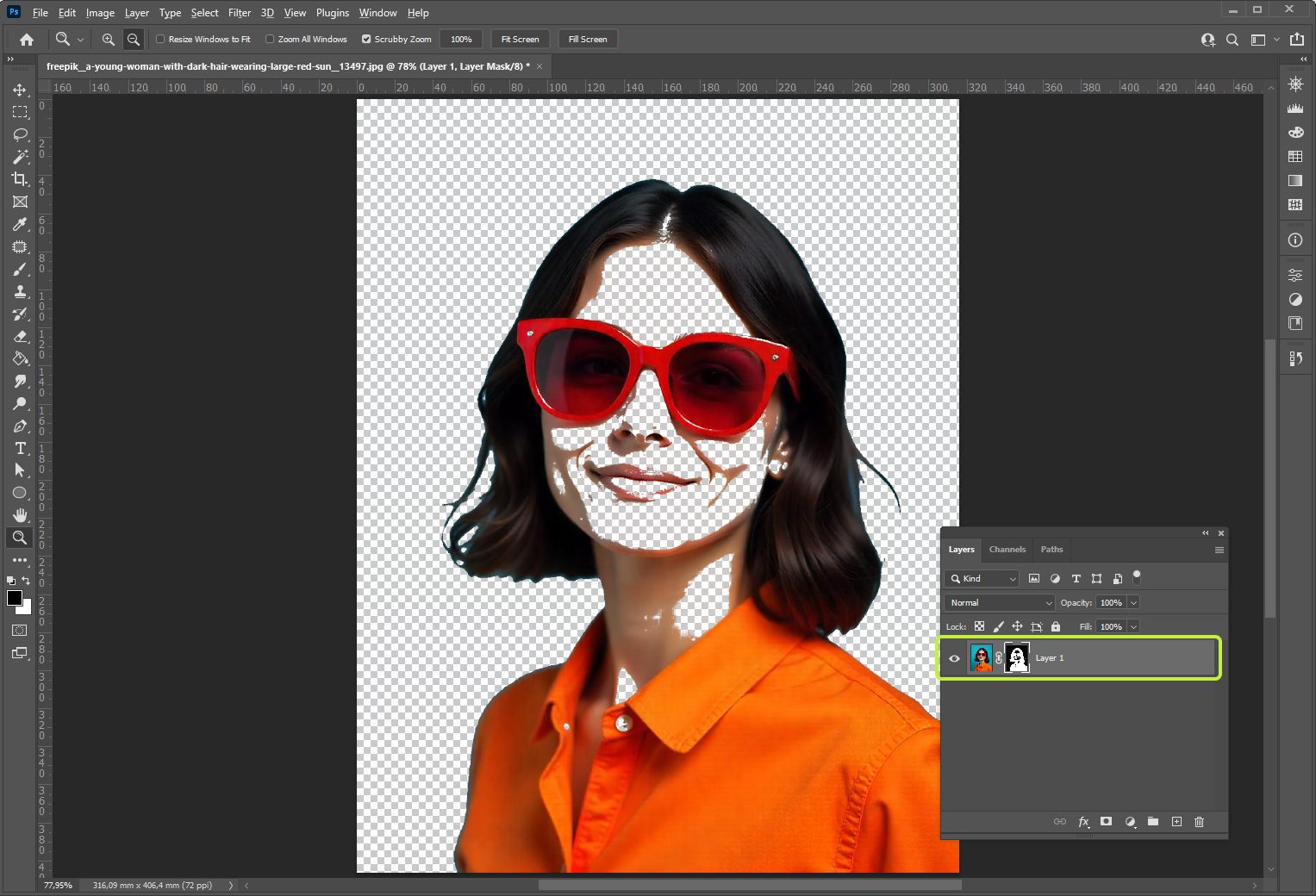The height and width of the screenshot is (896, 1316).
Task: Click the Fit Screen button
Action: click(521, 40)
